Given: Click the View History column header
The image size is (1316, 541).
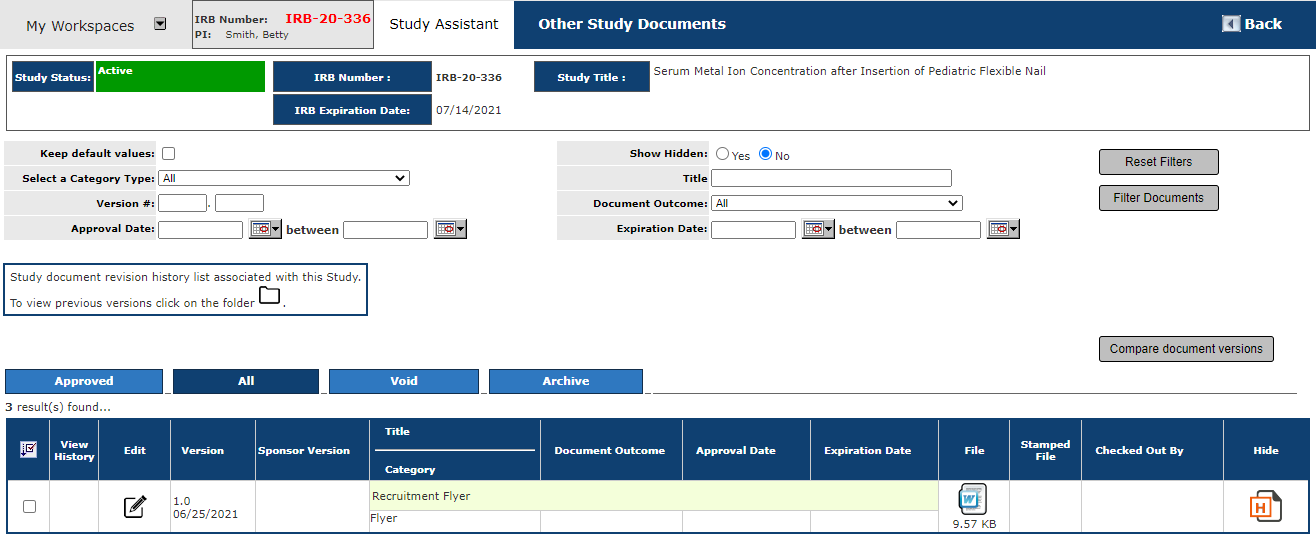Looking at the screenshot, I should pyautogui.click(x=74, y=450).
